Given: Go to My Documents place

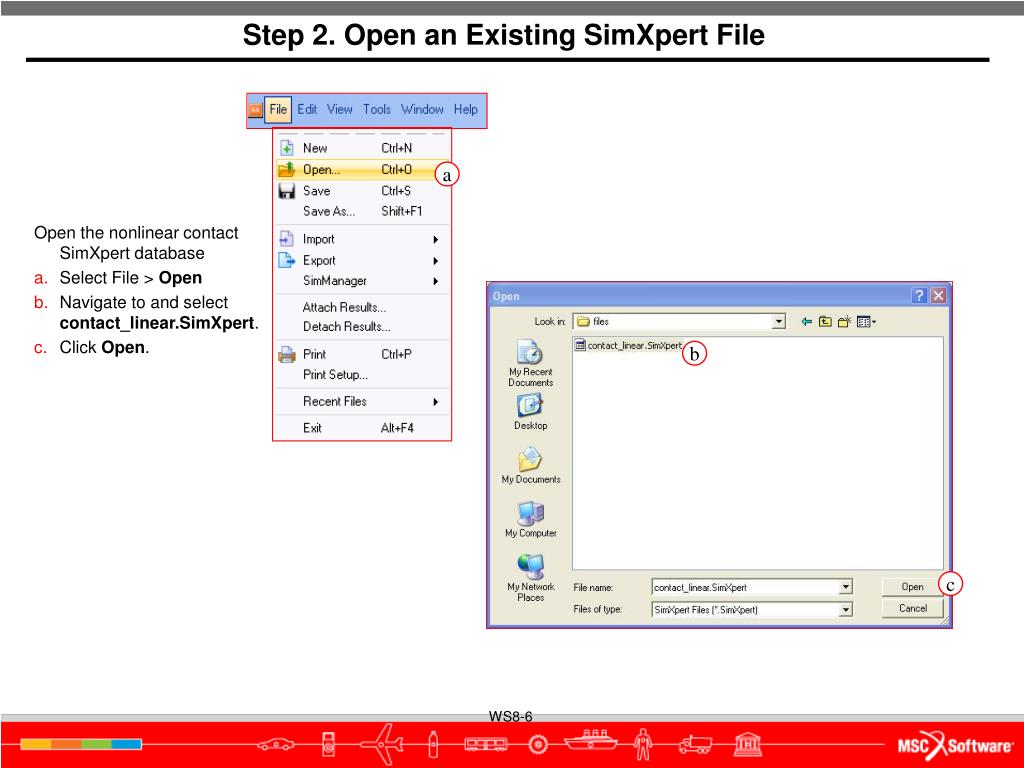Looking at the screenshot, I should (x=531, y=465).
